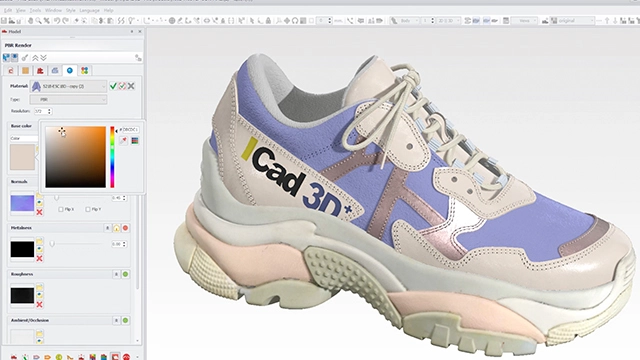This screenshot has width=640, height=360.
Task: Toggle the Metalness red circle button
Action: pyautogui.click(x=125, y=228)
